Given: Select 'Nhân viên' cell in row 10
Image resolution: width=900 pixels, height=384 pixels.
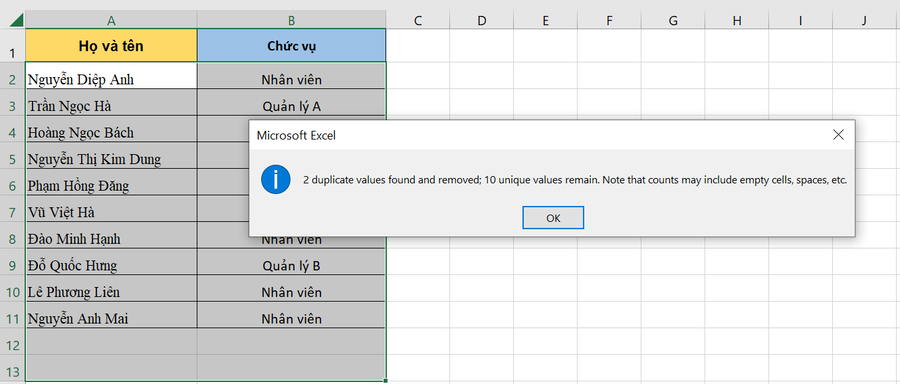Looking at the screenshot, I should click(x=292, y=288).
